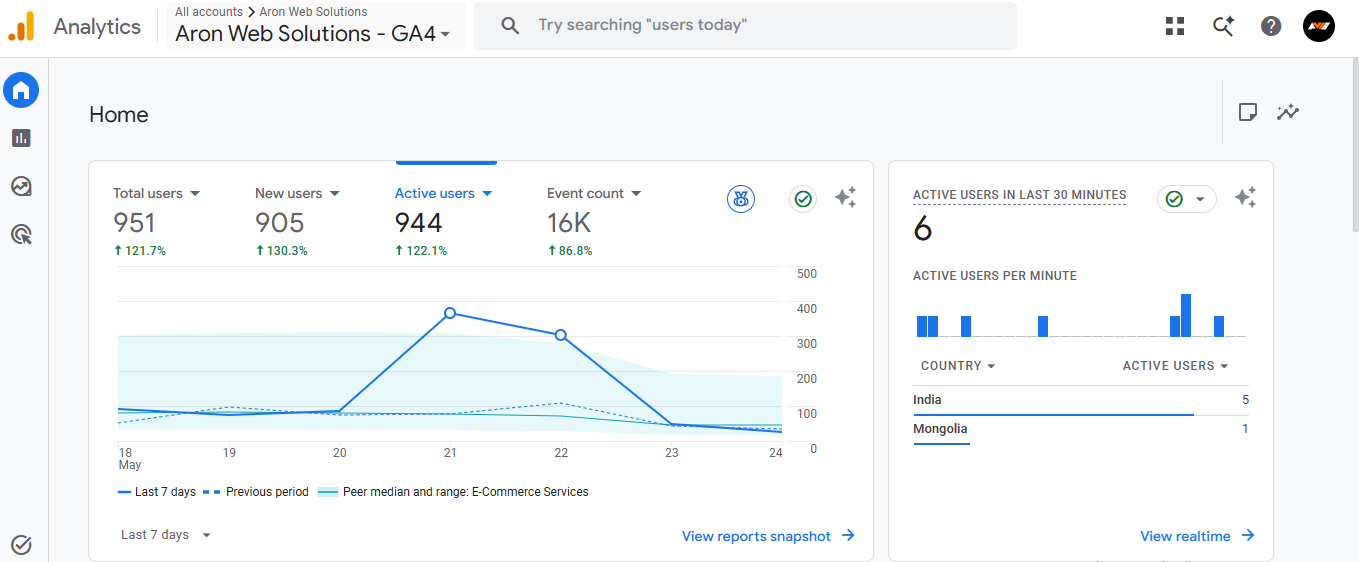This screenshot has width=1359, height=562.
Task: Click the 944 active users value
Action: tap(419, 222)
